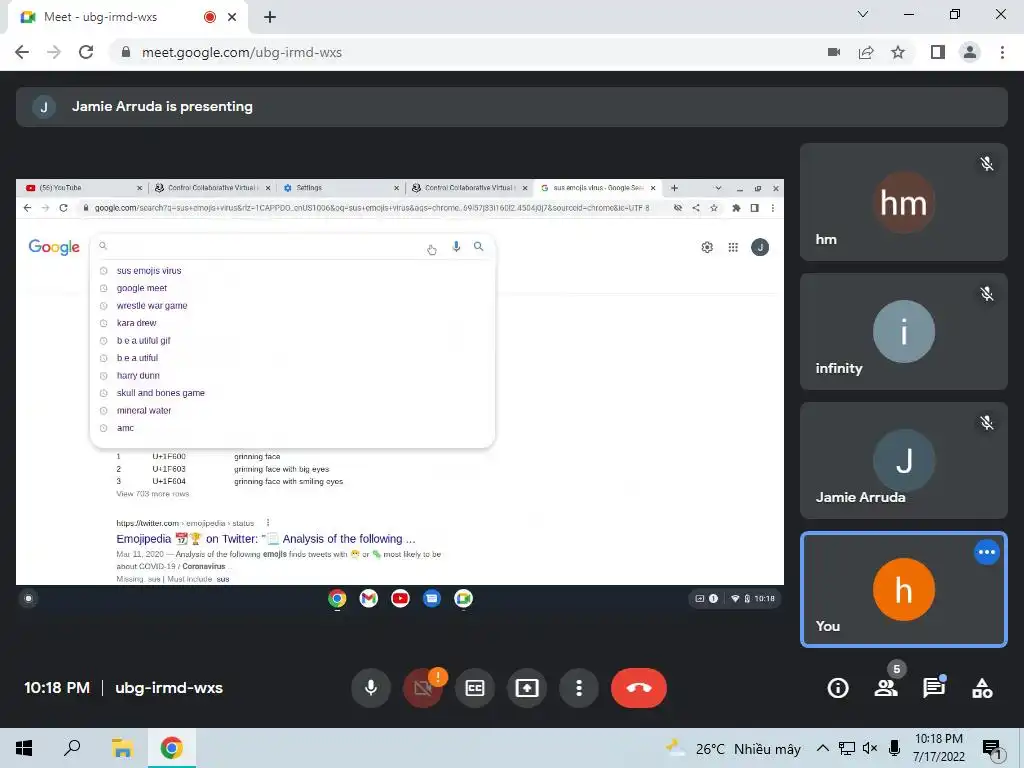Click search magnifier button in presentation
1024x768 pixels.
coord(479,246)
